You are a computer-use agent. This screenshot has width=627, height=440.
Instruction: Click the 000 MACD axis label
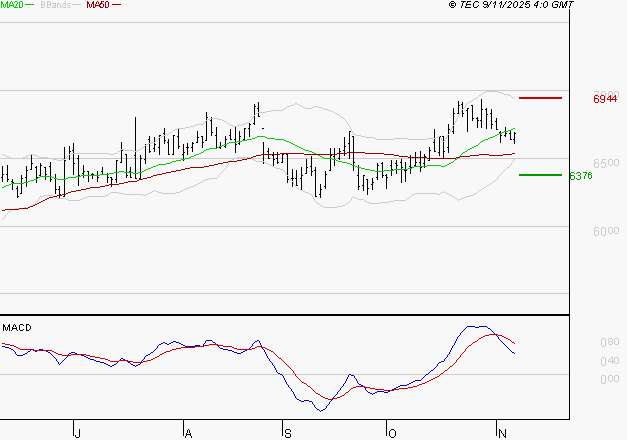(x=608, y=379)
